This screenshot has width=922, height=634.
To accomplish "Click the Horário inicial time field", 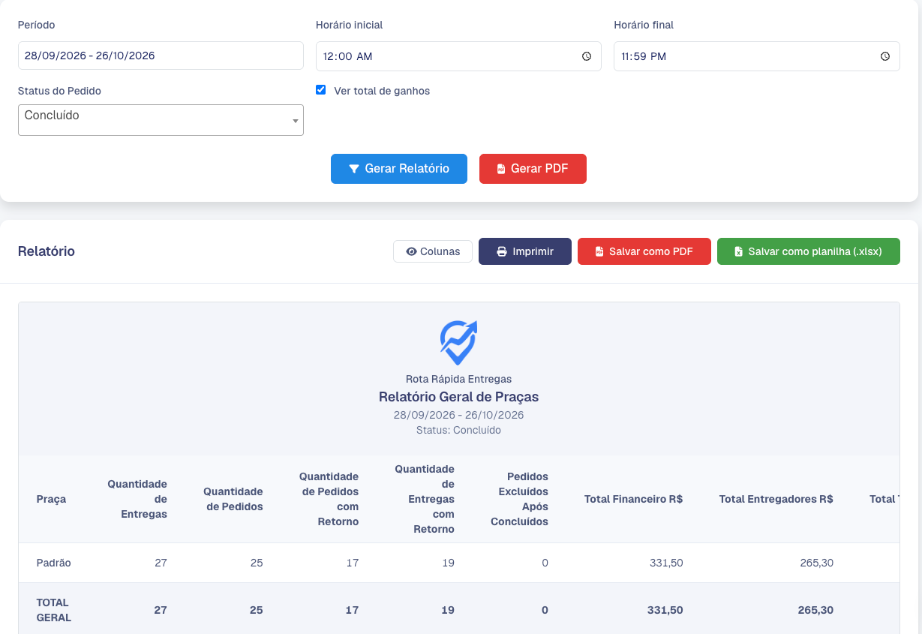I will pyautogui.click(x=459, y=56).
